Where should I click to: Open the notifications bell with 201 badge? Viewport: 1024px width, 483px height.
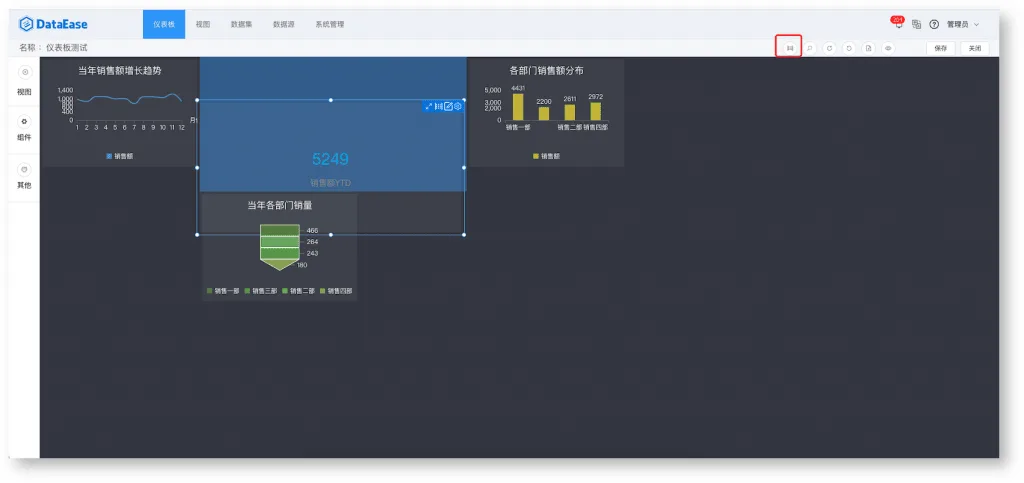coord(899,23)
